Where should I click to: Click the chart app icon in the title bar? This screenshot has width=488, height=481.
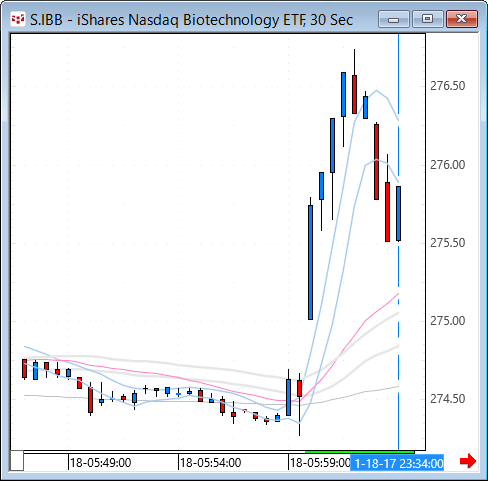click(18, 19)
